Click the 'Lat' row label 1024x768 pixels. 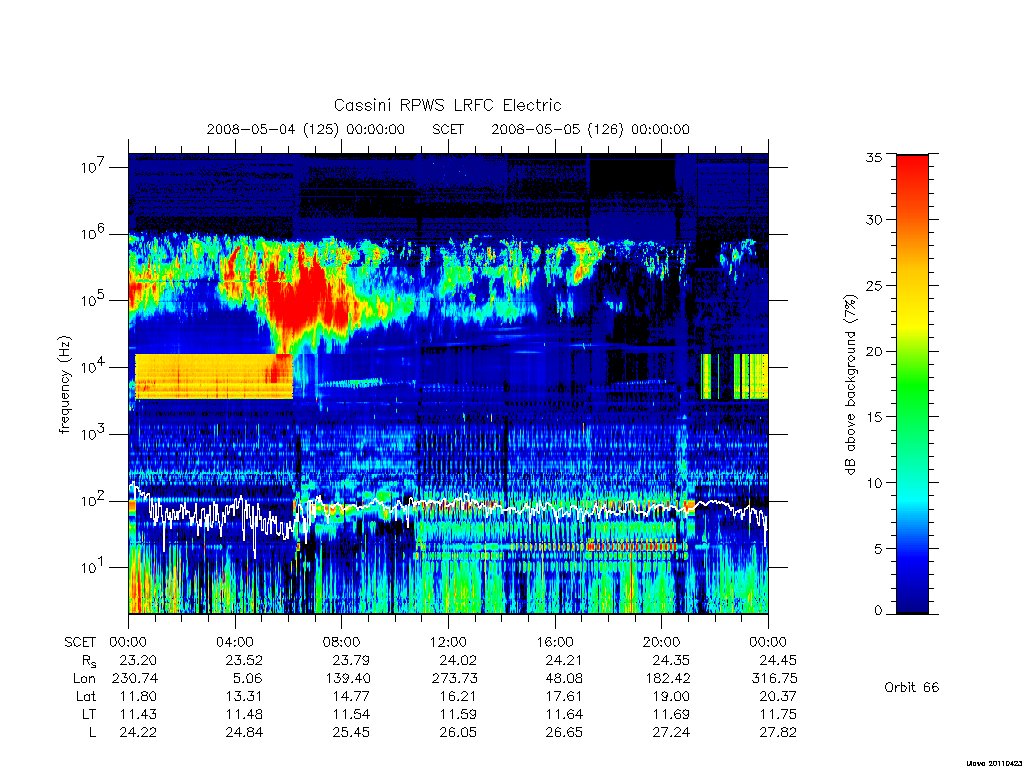pyautogui.click(x=86, y=696)
